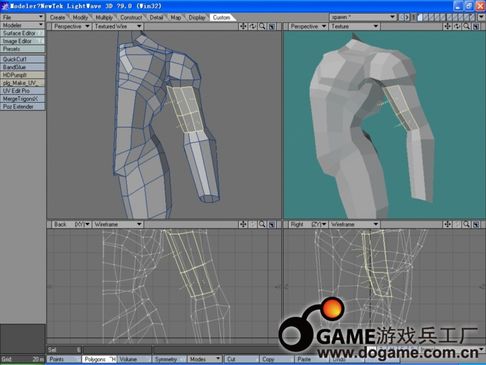The height and width of the screenshot is (365, 486).
Task: Open Right viewport Wireframe mode dropdown
Action: pyautogui.click(x=354, y=224)
